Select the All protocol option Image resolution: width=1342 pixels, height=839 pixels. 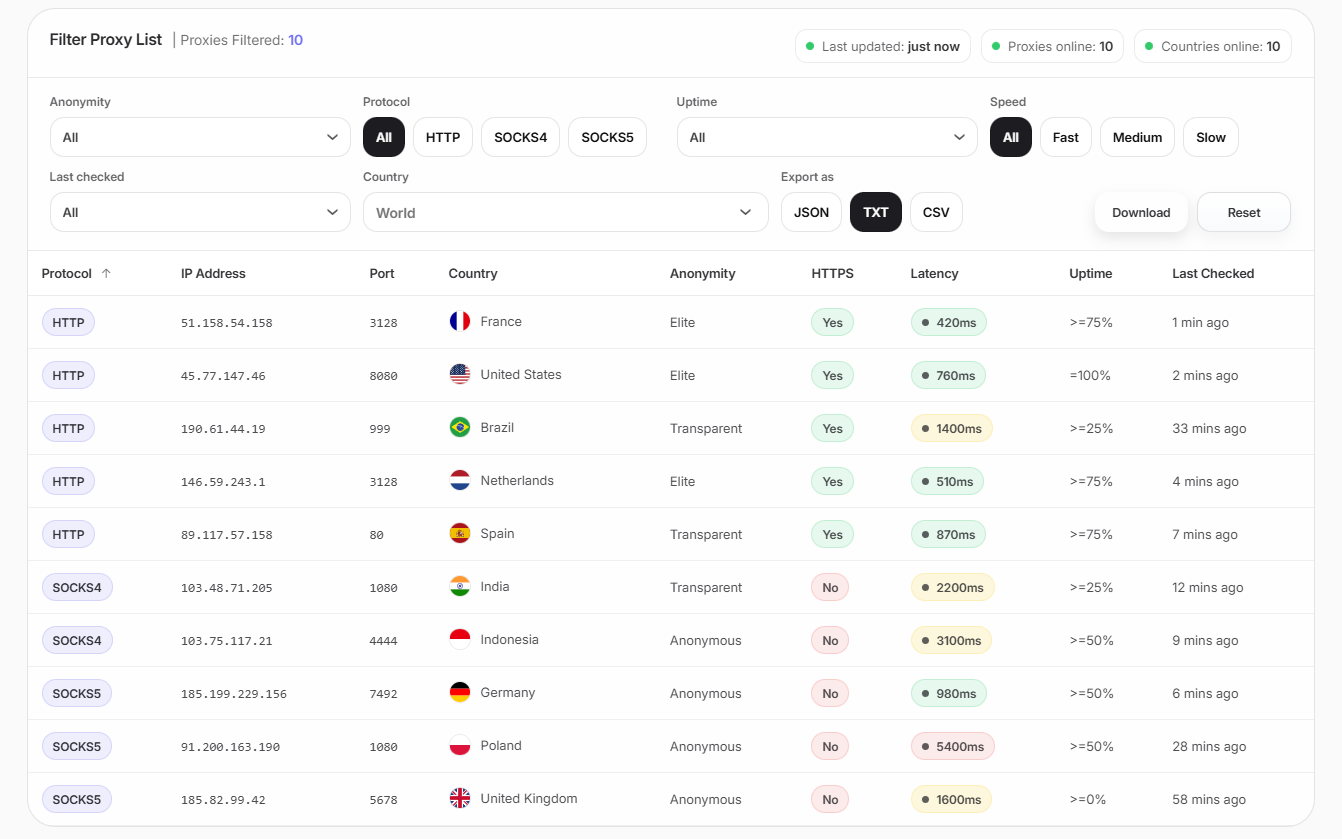(x=384, y=137)
